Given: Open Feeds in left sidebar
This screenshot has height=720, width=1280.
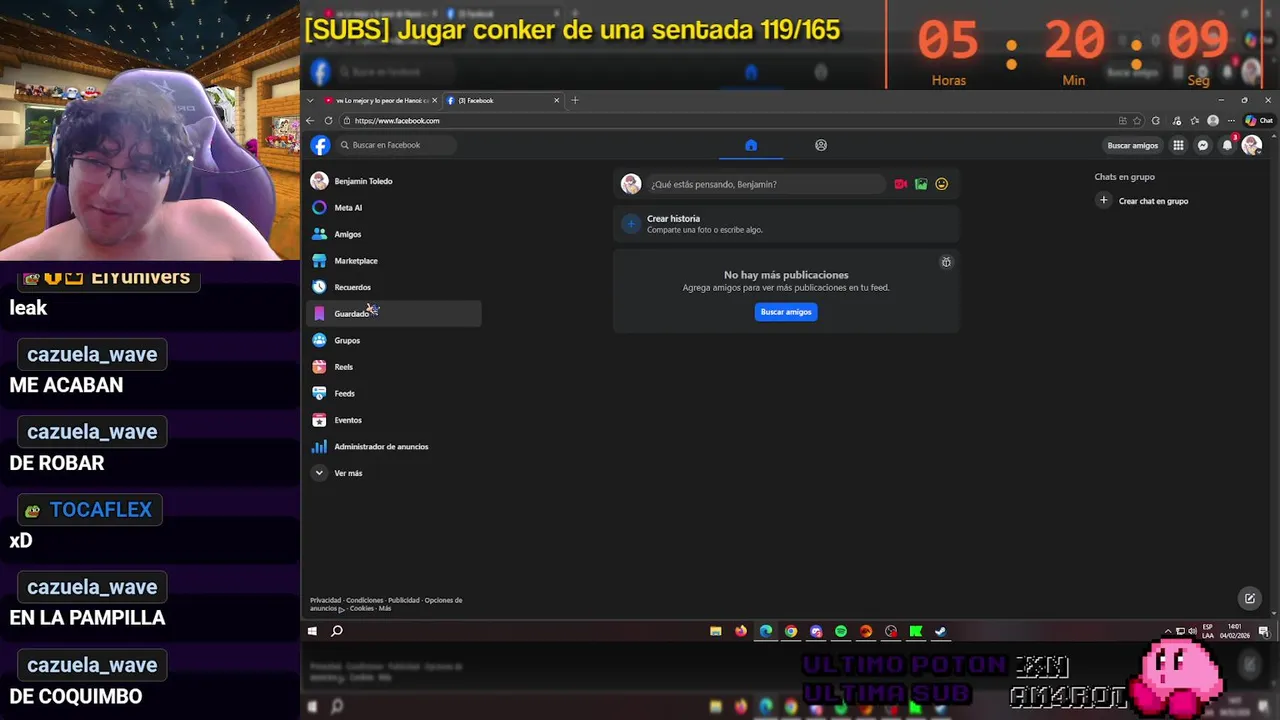Looking at the screenshot, I should click(x=395, y=393).
